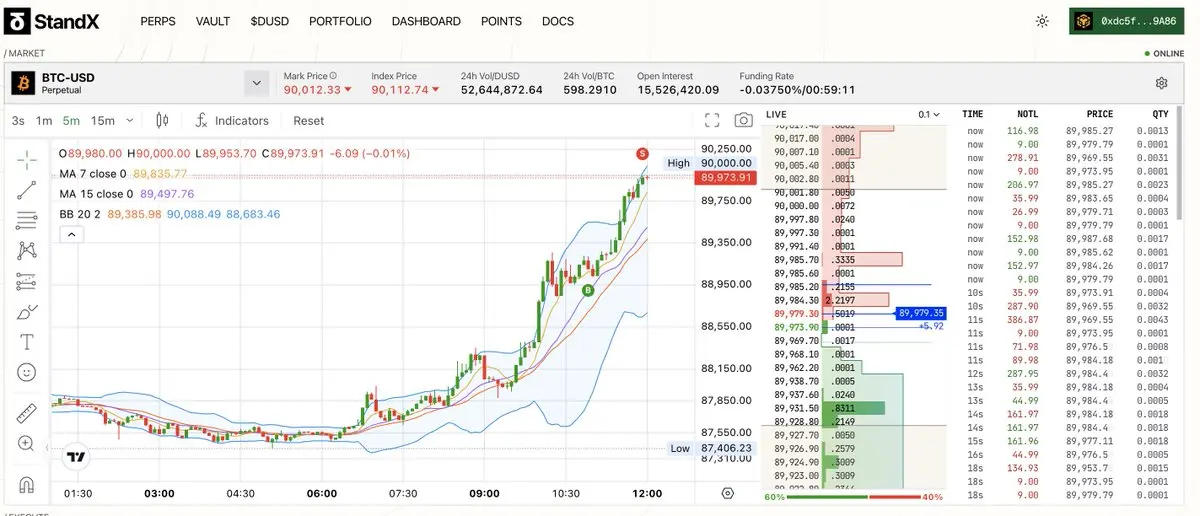The image size is (1200, 516).
Task: Select the 5m chart interval
Action: point(71,121)
